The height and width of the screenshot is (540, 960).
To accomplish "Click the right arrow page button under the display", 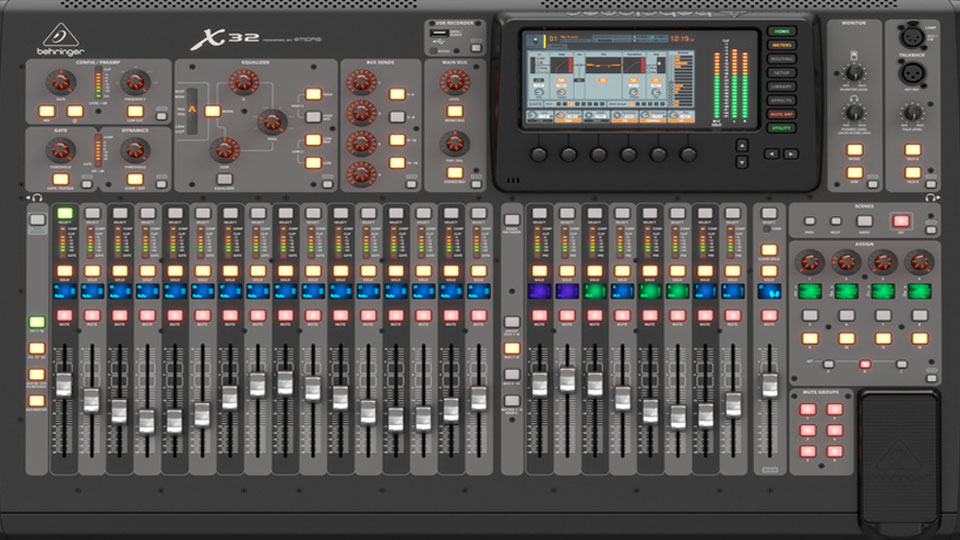I will [790, 154].
